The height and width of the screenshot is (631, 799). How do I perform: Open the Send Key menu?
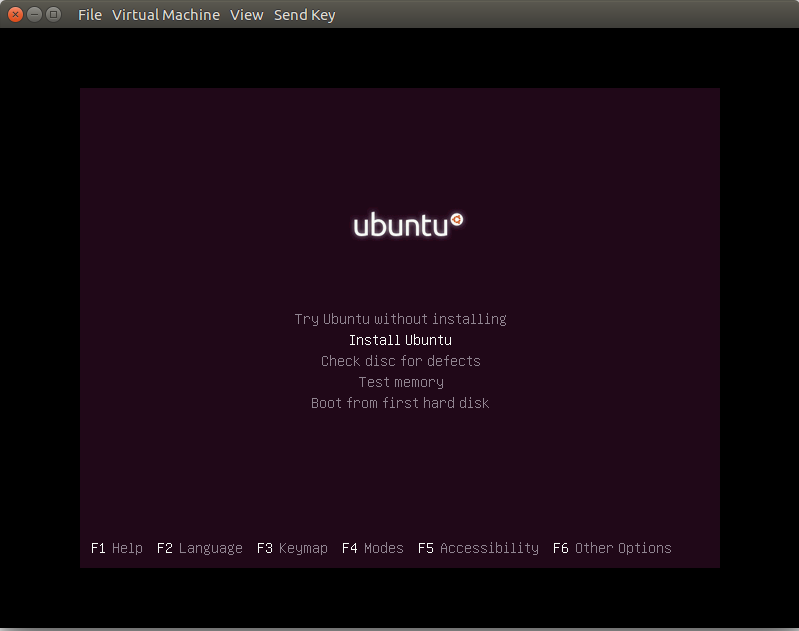tap(304, 15)
